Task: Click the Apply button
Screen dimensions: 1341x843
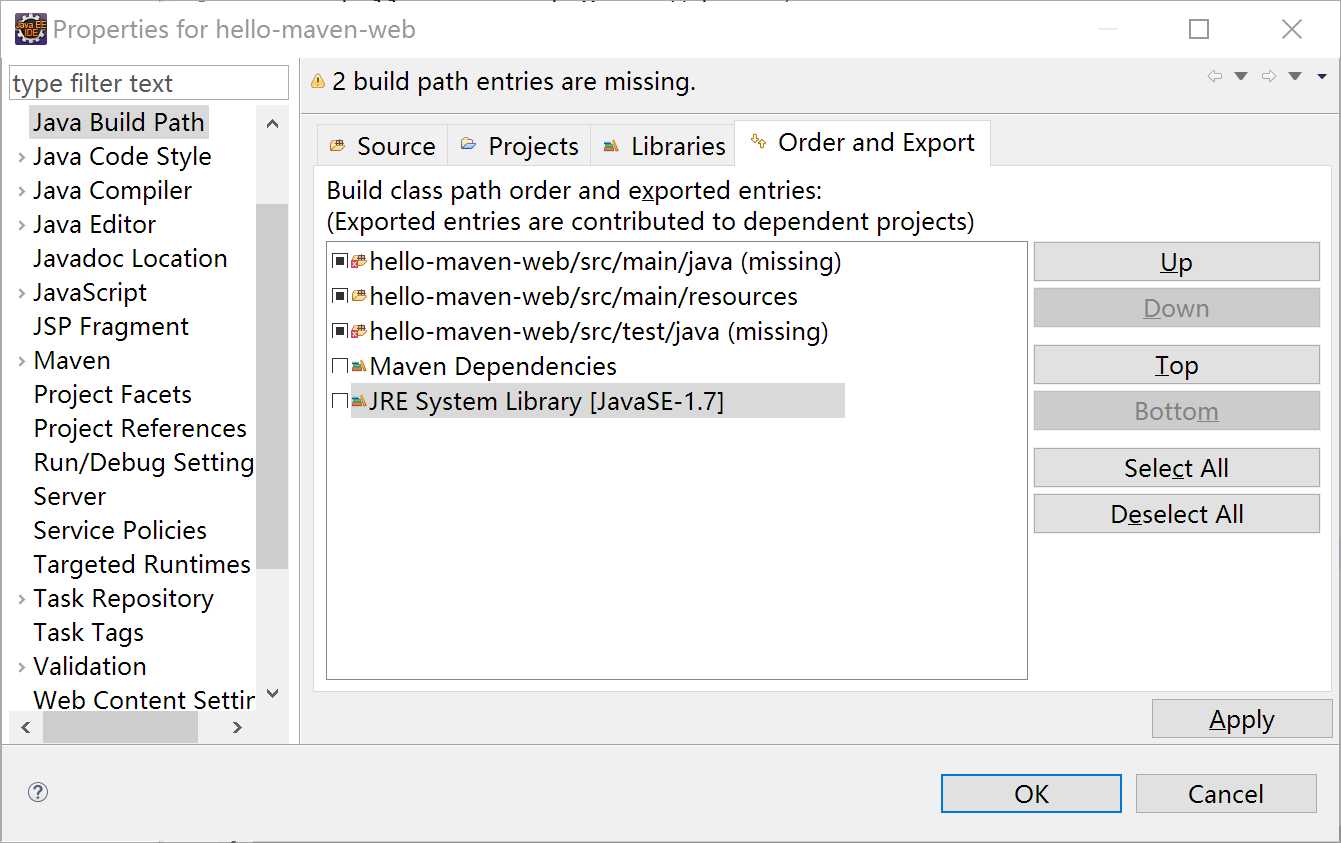Action: pyautogui.click(x=1242, y=719)
